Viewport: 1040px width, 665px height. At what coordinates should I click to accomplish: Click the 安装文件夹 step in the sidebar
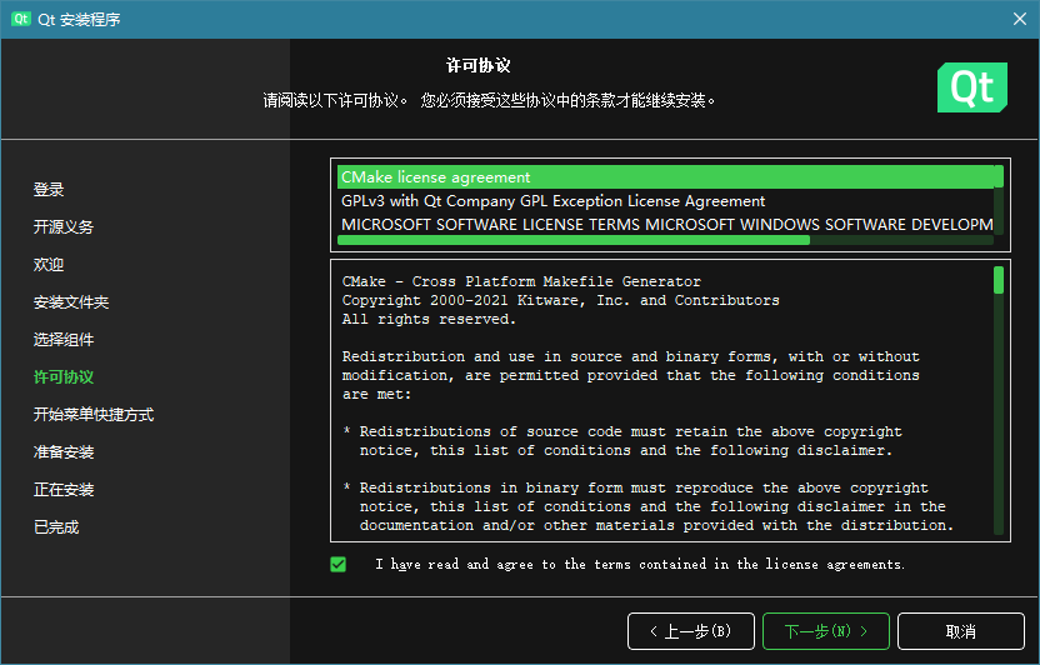coord(71,302)
